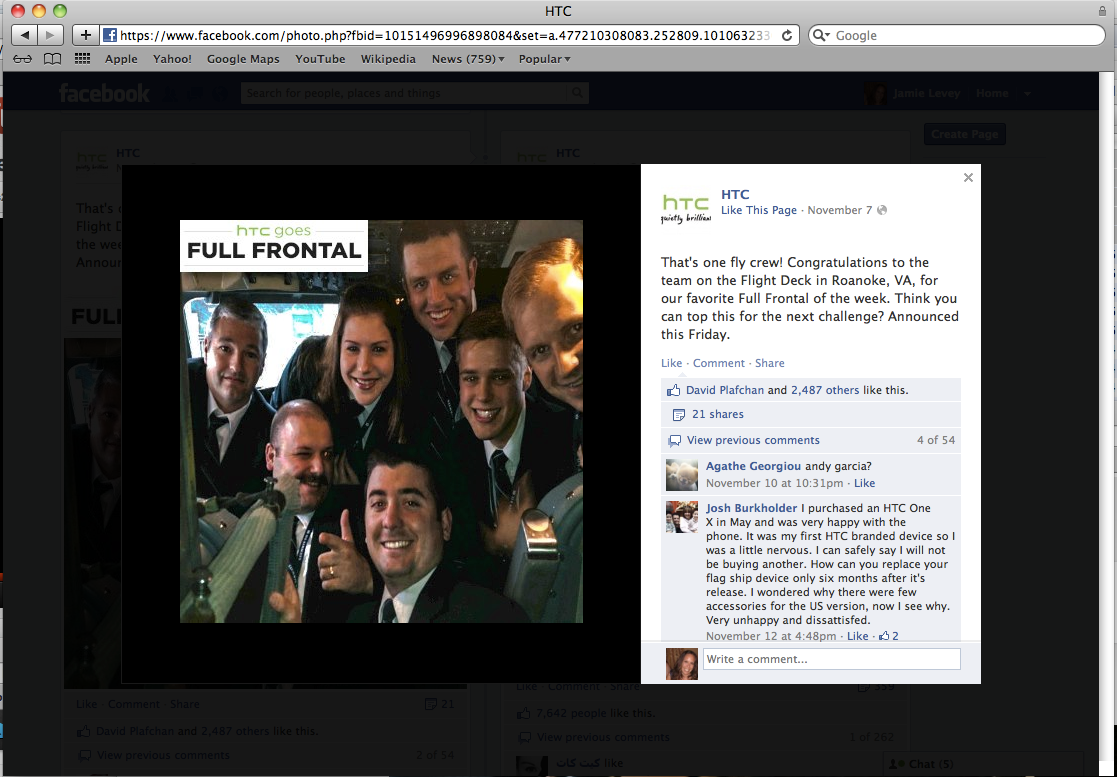
Task: Open the 21 shares link
Action: coord(717,414)
